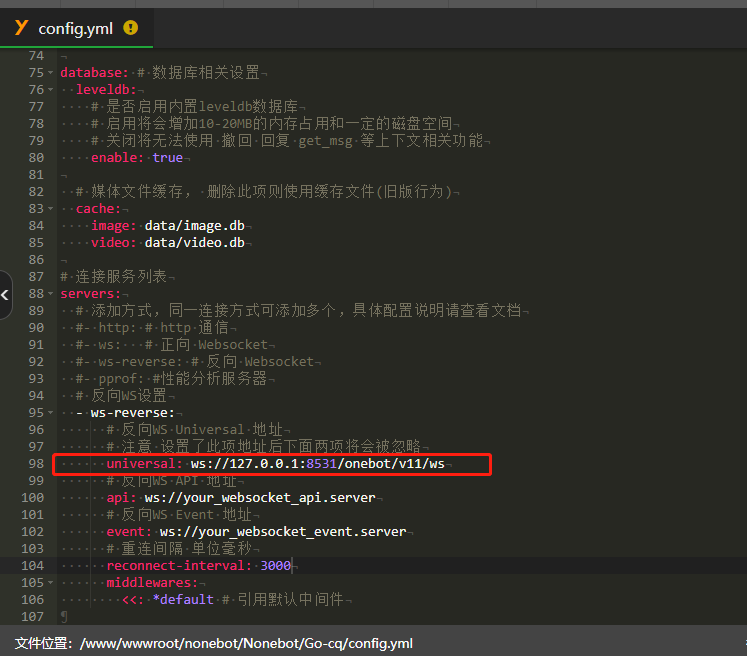Click the 'middlewares:' key text

[152, 583]
